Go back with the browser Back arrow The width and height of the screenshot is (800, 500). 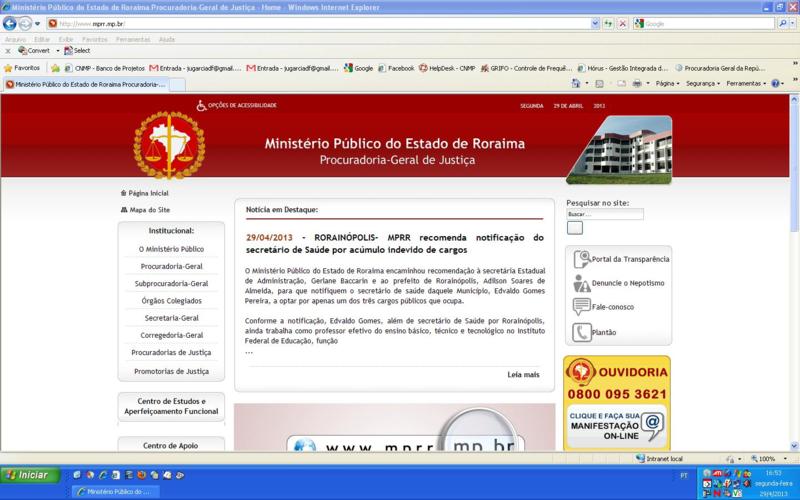point(10,23)
